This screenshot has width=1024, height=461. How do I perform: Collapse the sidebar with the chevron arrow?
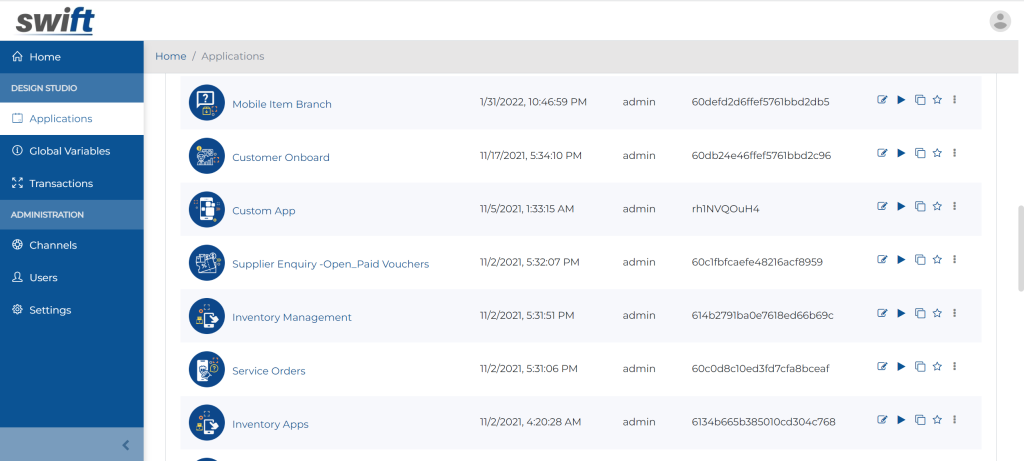pyautogui.click(x=126, y=445)
